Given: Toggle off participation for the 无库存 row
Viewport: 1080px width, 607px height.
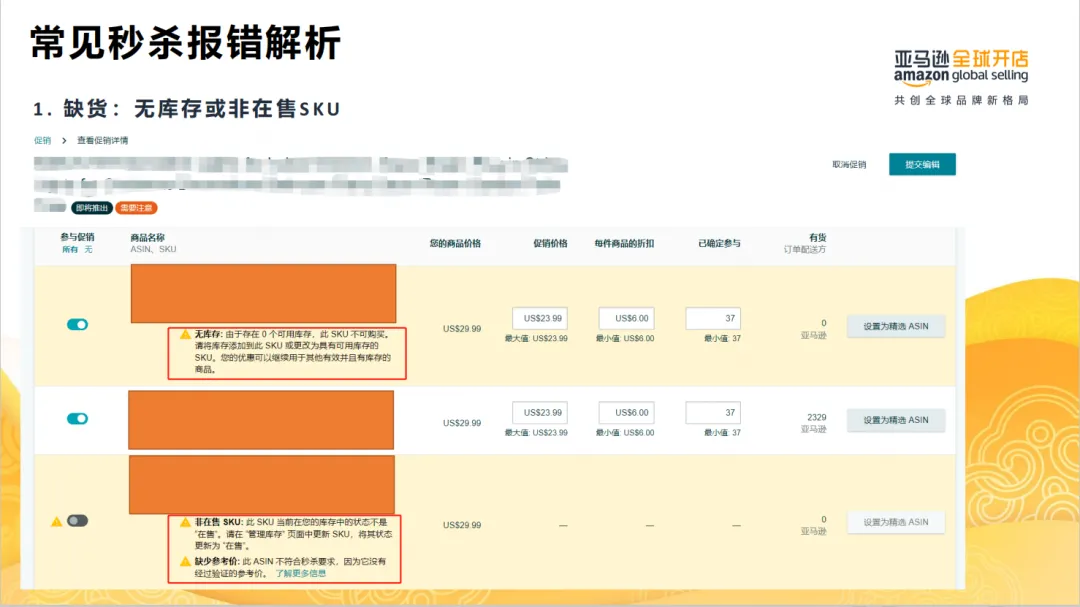Looking at the screenshot, I should [77, 325].
